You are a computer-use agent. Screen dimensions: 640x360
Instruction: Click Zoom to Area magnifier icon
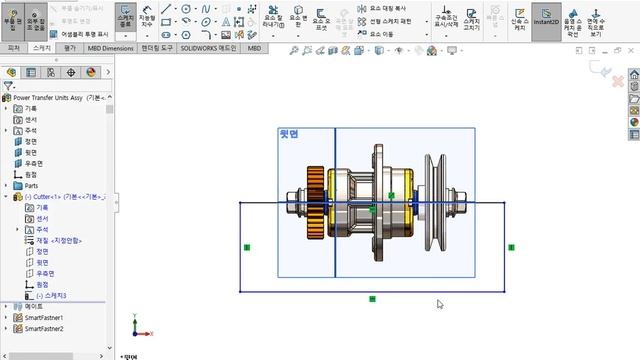(307, 51)
